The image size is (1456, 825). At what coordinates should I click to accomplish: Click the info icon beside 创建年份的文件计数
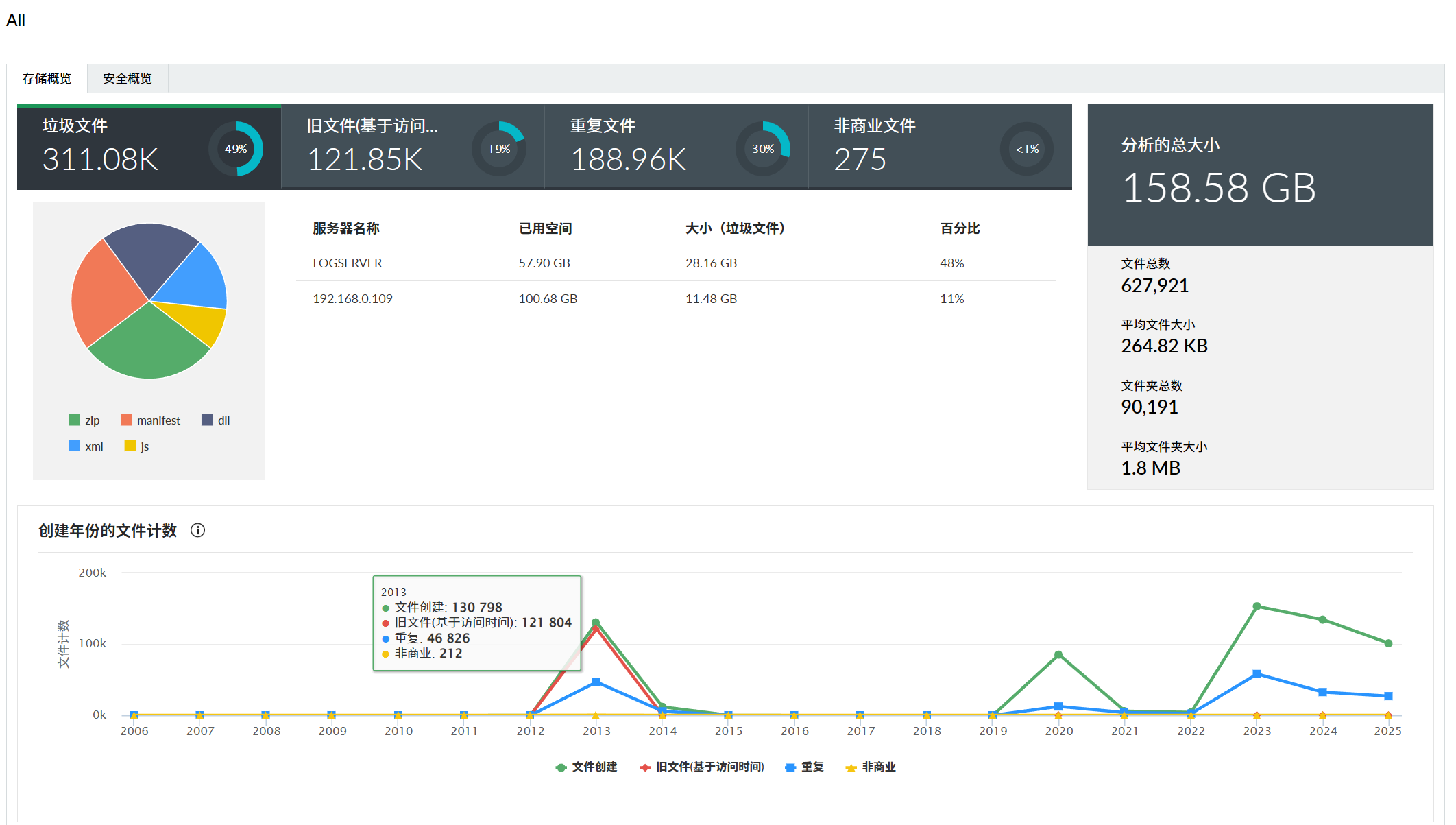pyautogui.click(x=197, y=530)
